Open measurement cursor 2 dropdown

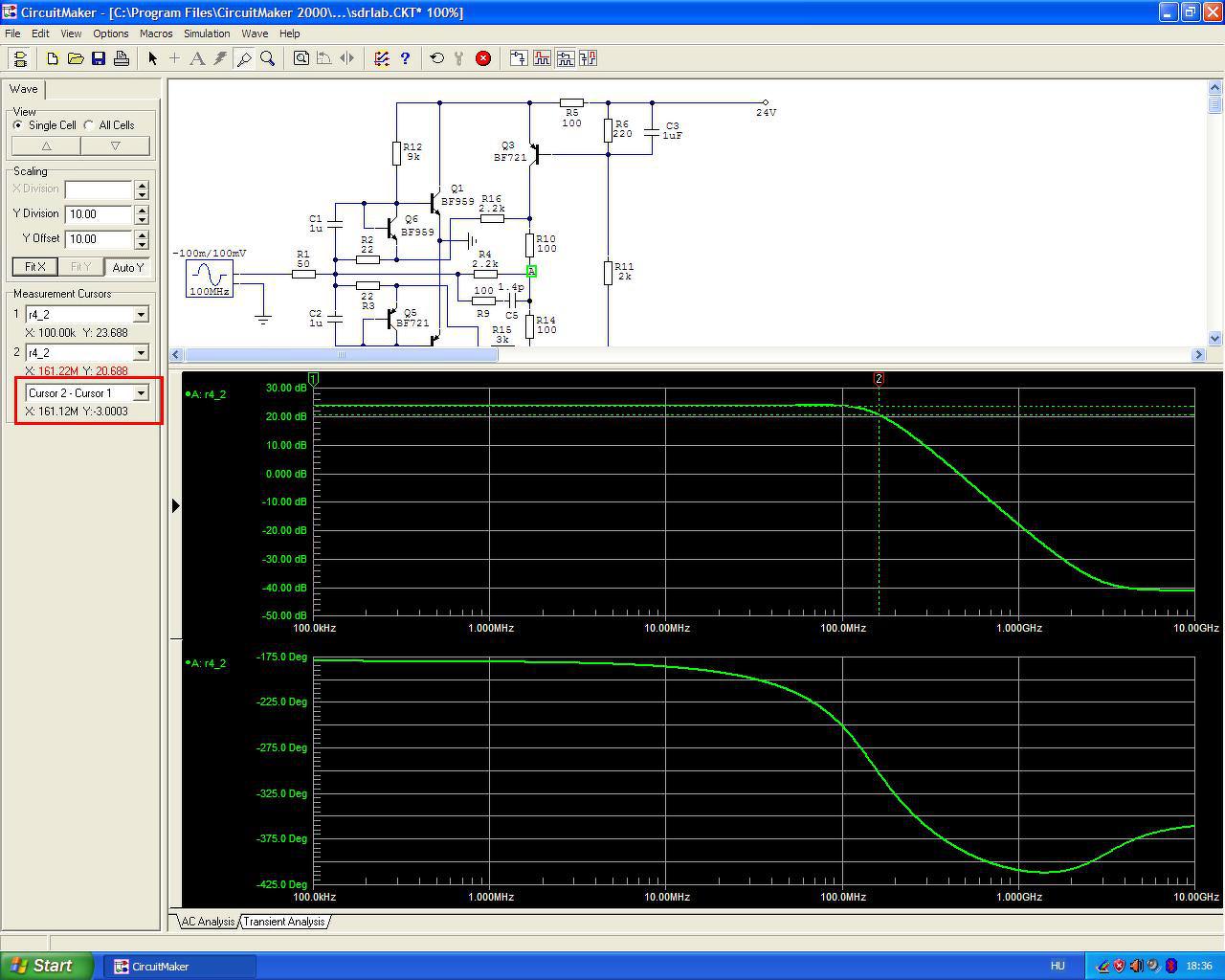point(141,353)
